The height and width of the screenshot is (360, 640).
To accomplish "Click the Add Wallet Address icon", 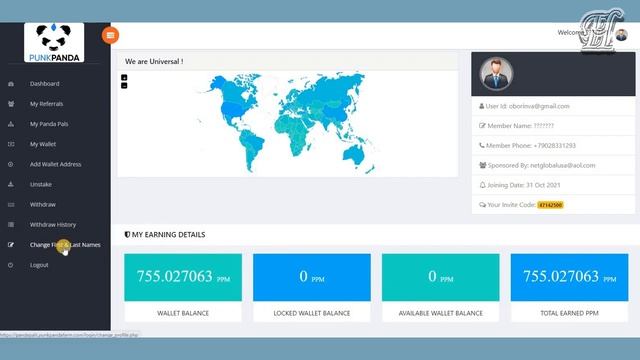I will [x=11, y=164].
